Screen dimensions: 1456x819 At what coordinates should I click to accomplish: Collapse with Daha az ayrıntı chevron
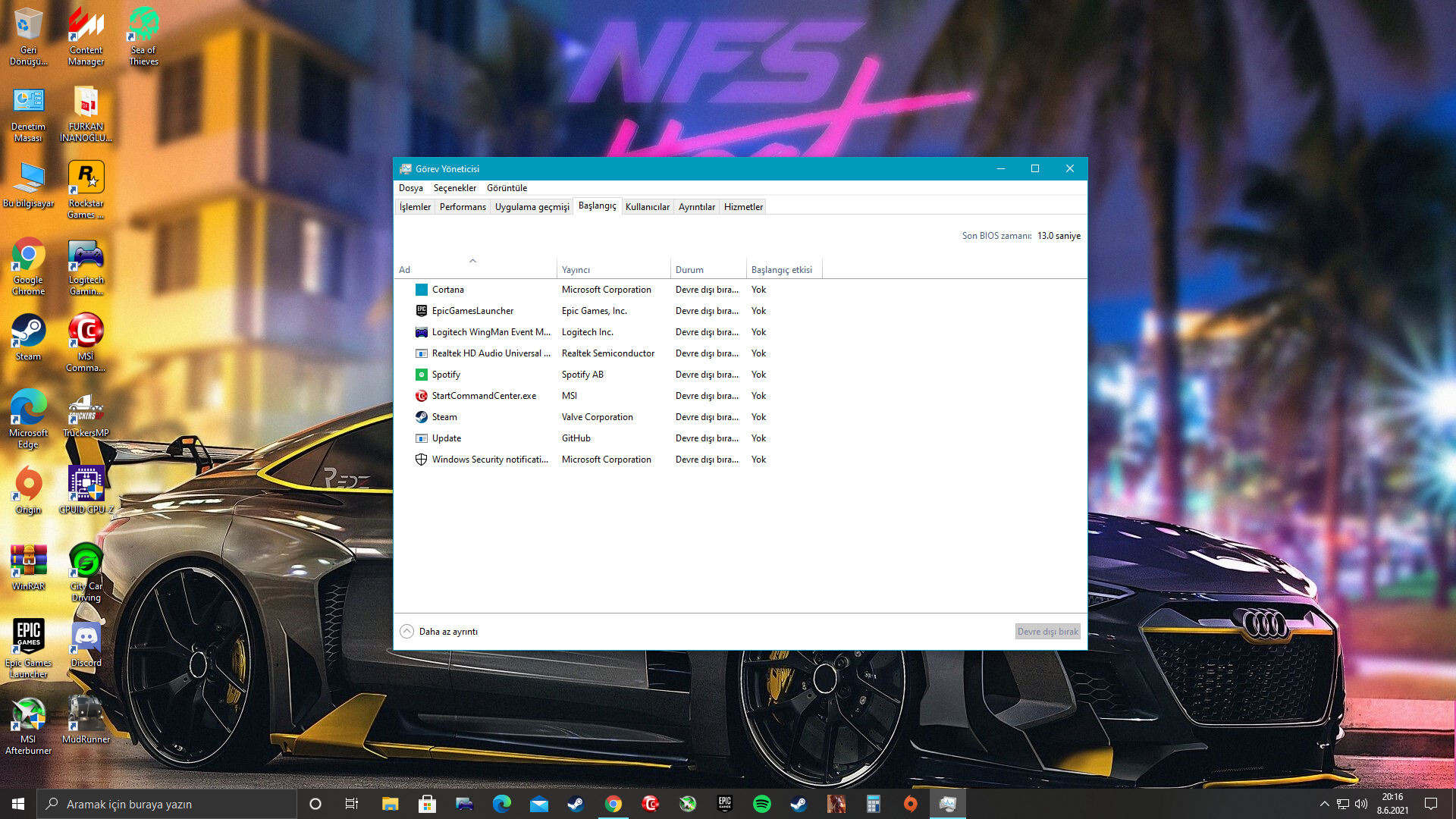tap(407, 632)
